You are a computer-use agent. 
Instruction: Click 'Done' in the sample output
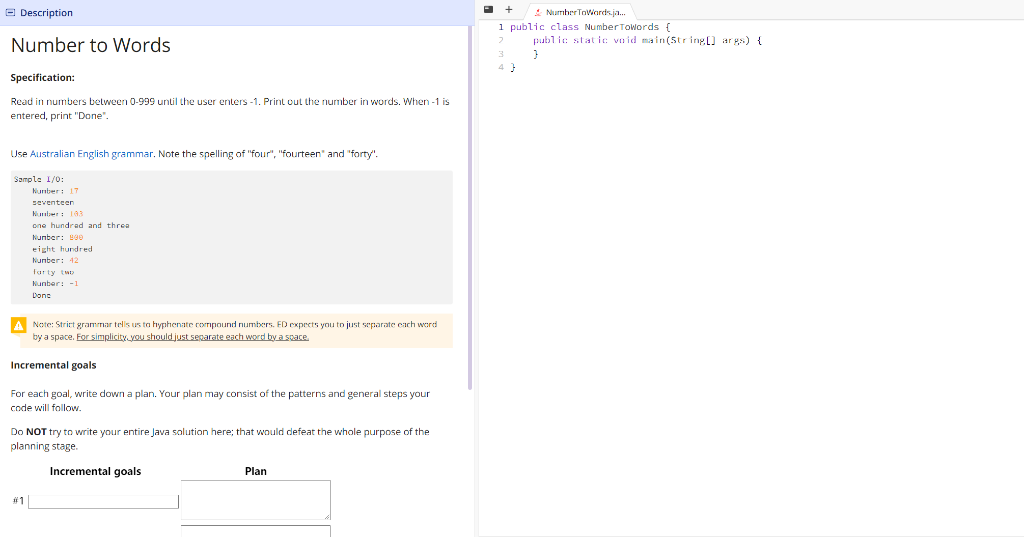point(42,295)
